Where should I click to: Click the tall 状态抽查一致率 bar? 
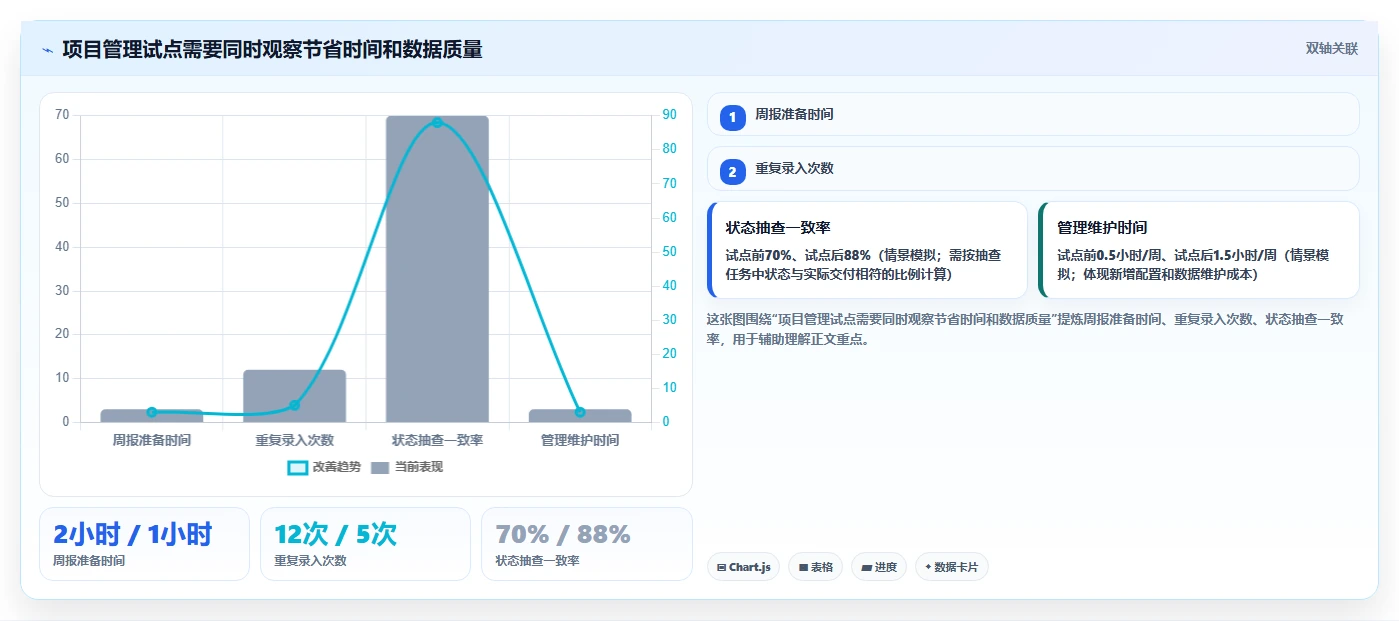tap(437, 269)
